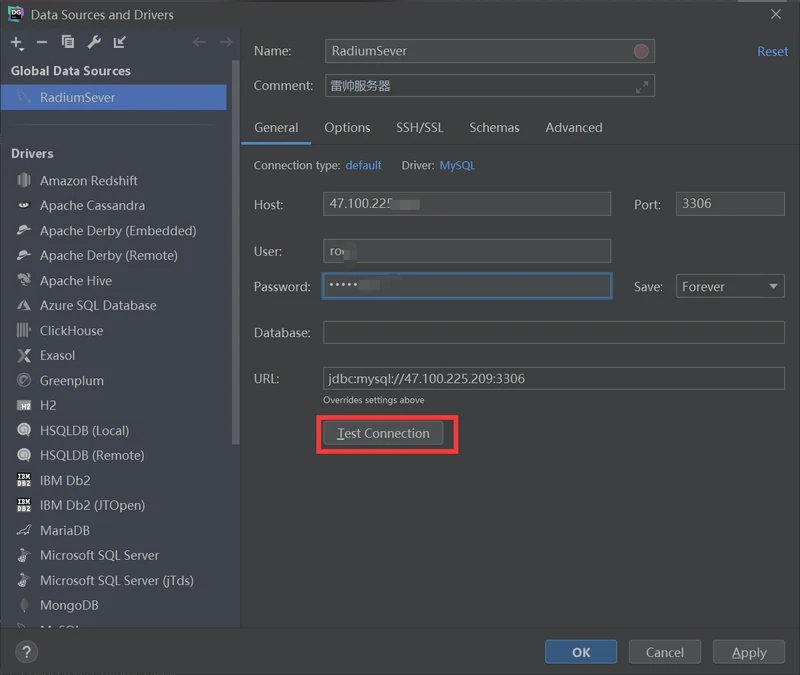Choose the Apache Derby (Embedded) driver

click(118, 231)
